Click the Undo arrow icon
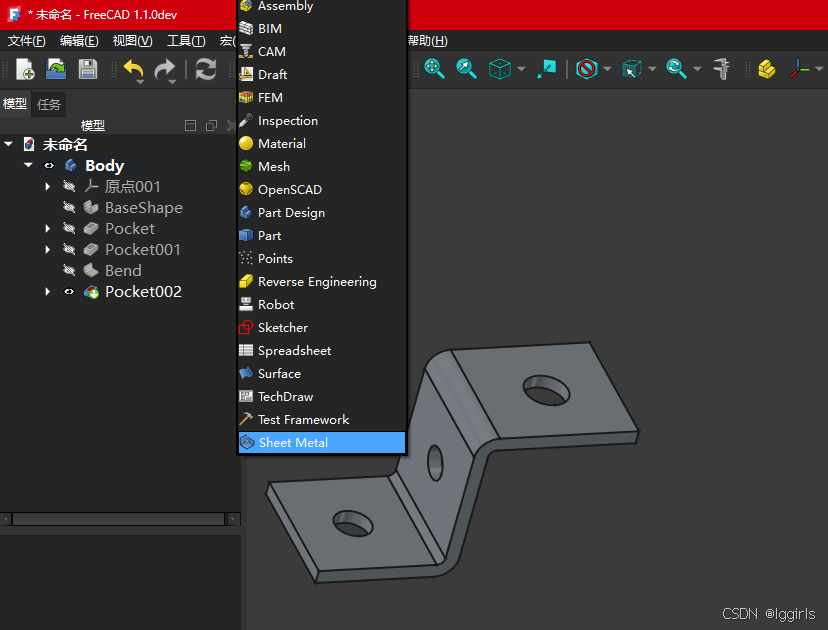The image size is (828, 630). 134,69
